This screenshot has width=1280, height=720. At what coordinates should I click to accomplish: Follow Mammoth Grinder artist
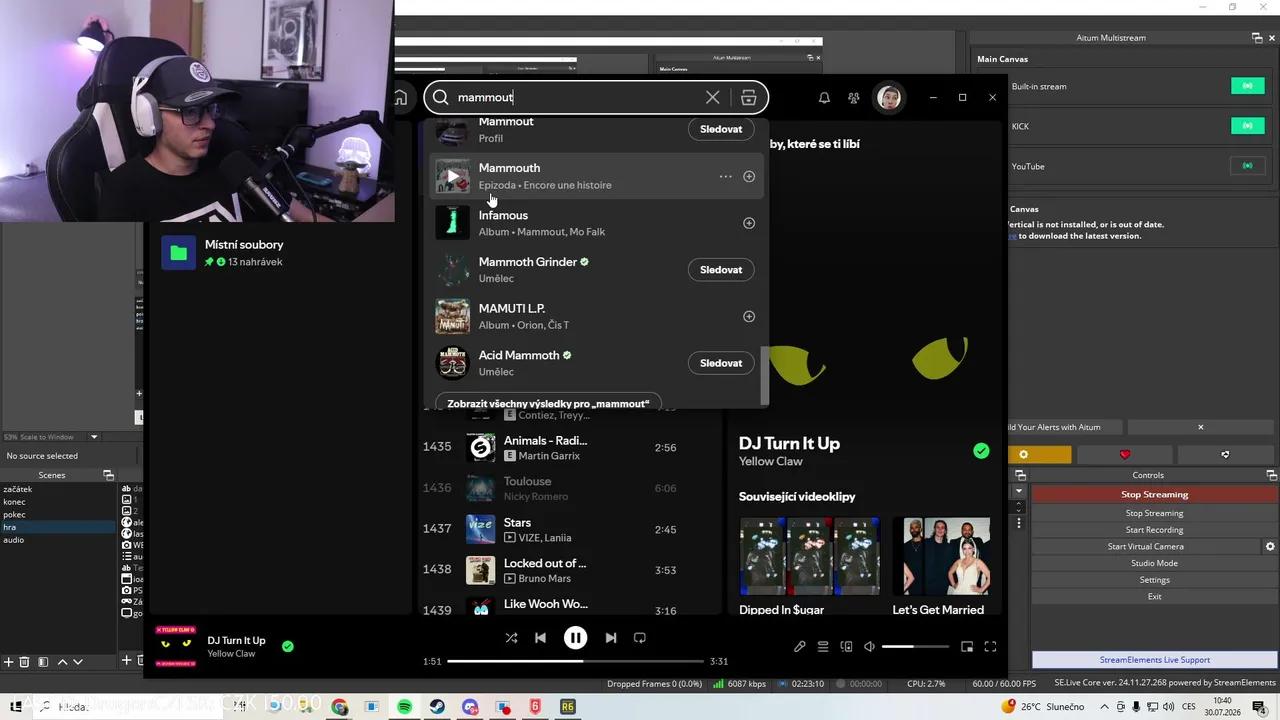pos(721,269)
